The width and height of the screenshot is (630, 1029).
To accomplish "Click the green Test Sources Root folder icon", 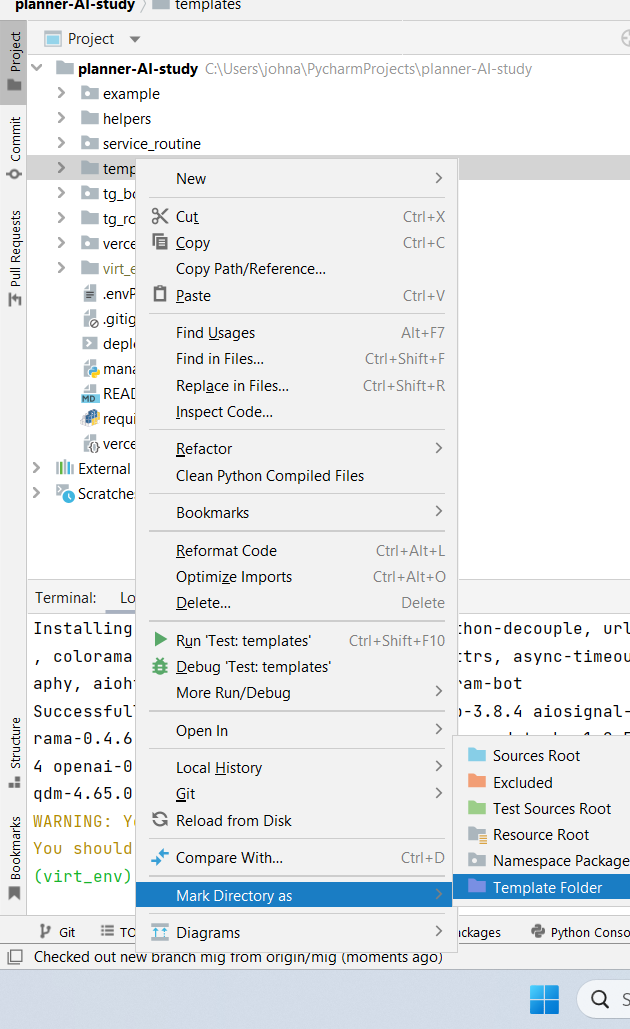I will point(476,808).
